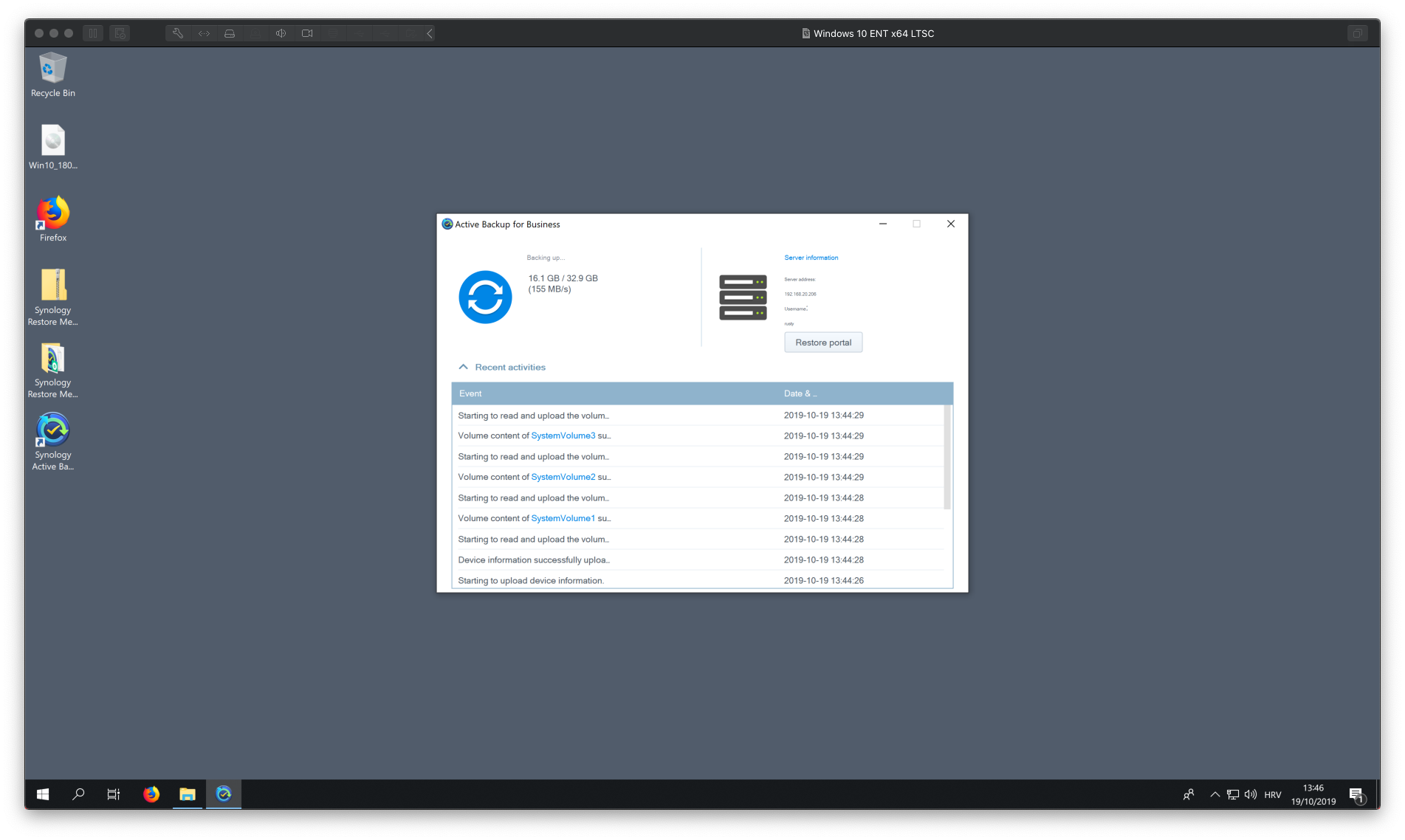Select the Device information successfully uploa.. row
The image size is (1405, 840).
click(x=698, y=560)
